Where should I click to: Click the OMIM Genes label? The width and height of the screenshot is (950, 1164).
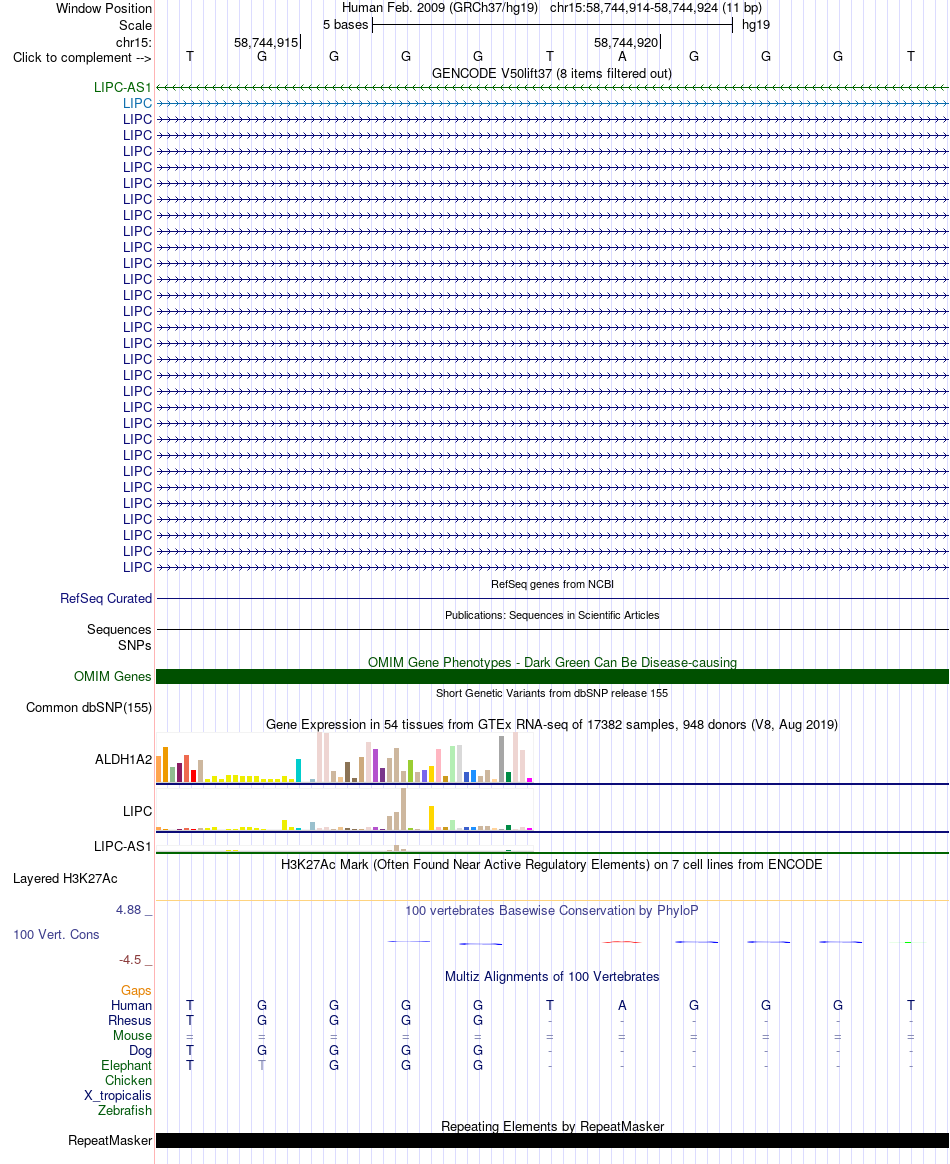point(112,676)
